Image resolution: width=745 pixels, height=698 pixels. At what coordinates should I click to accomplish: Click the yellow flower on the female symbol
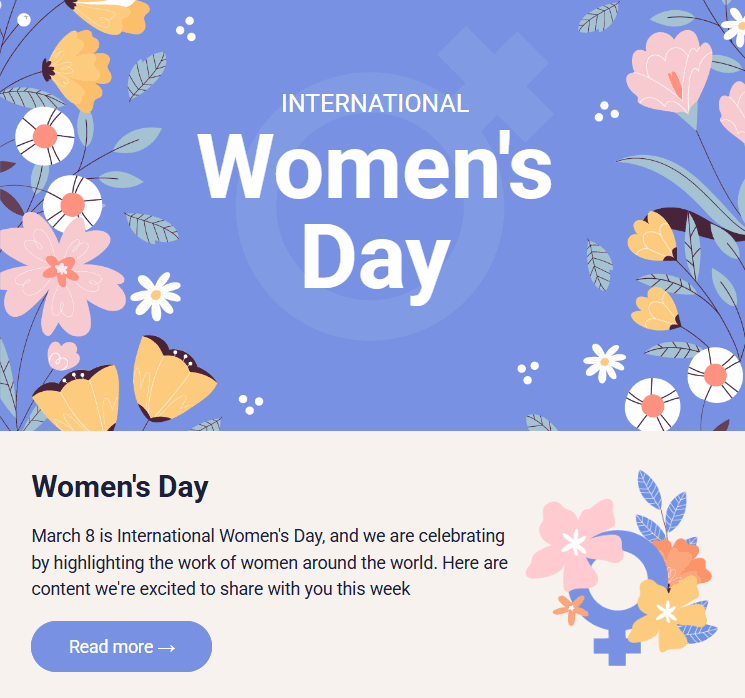[666, 610]
